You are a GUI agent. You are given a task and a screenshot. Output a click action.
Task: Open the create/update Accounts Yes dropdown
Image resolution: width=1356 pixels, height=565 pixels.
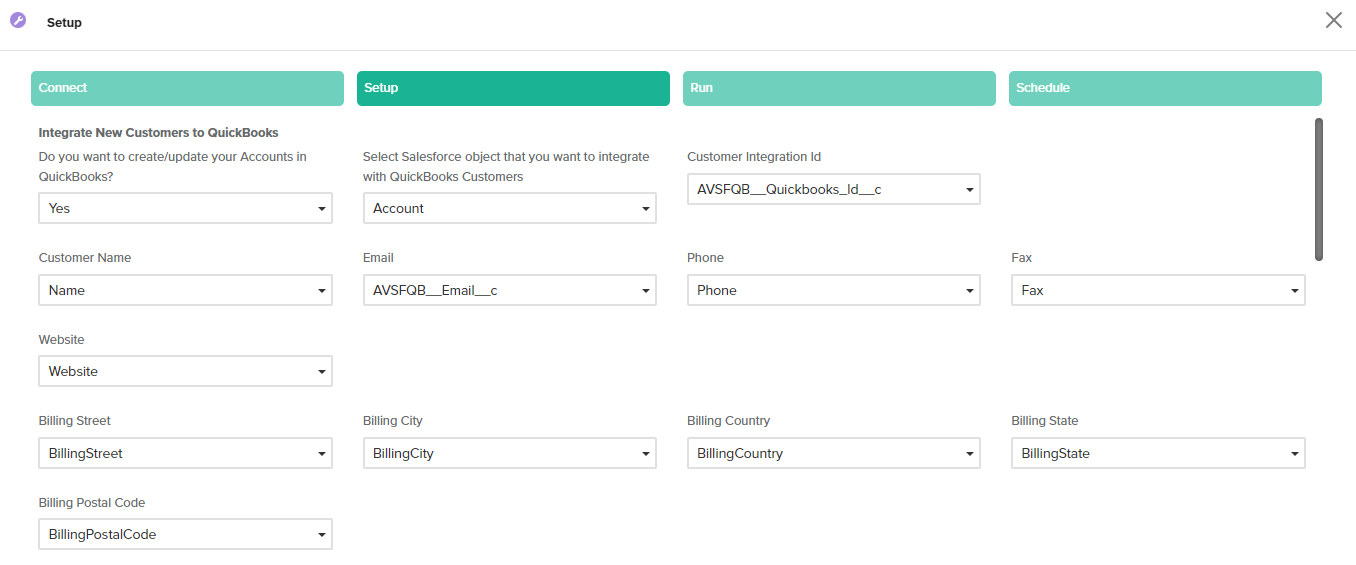(x=185, y=208)
